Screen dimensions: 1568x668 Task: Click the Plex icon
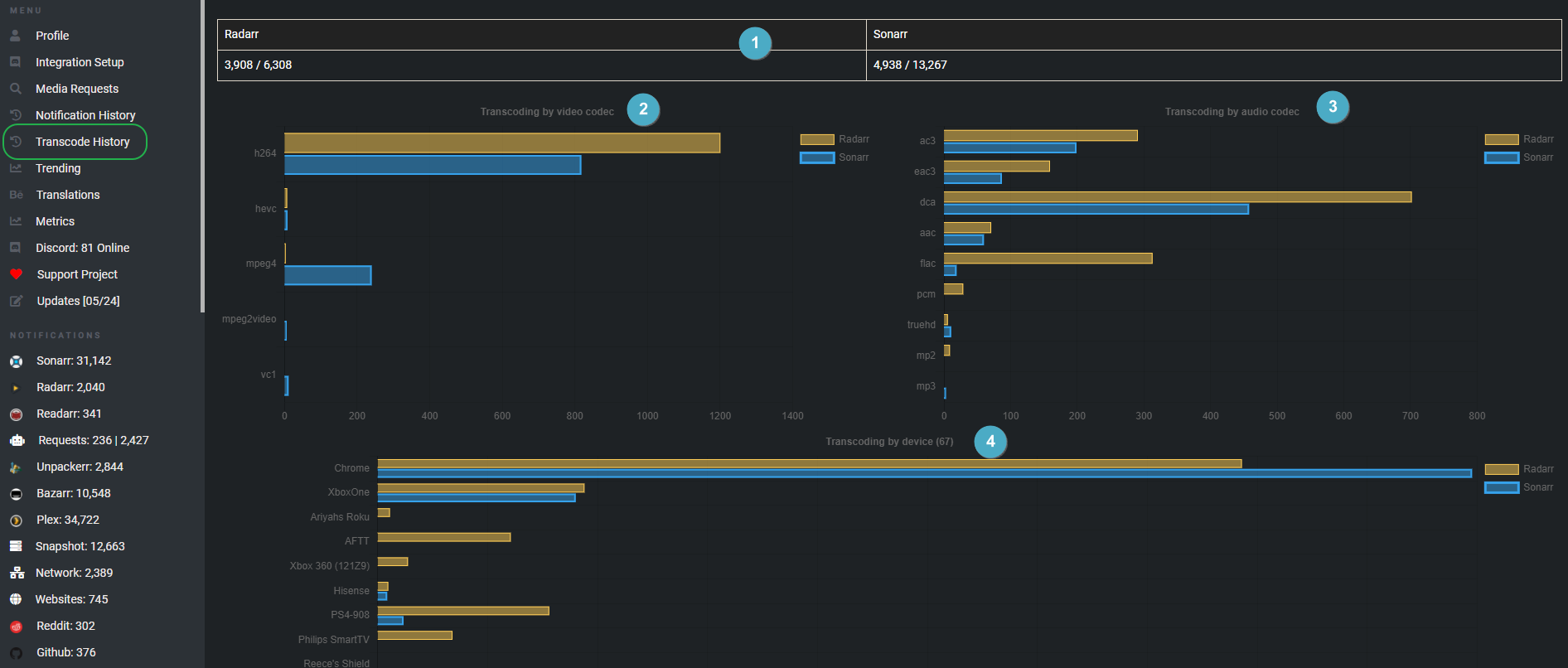pyautogui.click(x=16, y=520)
